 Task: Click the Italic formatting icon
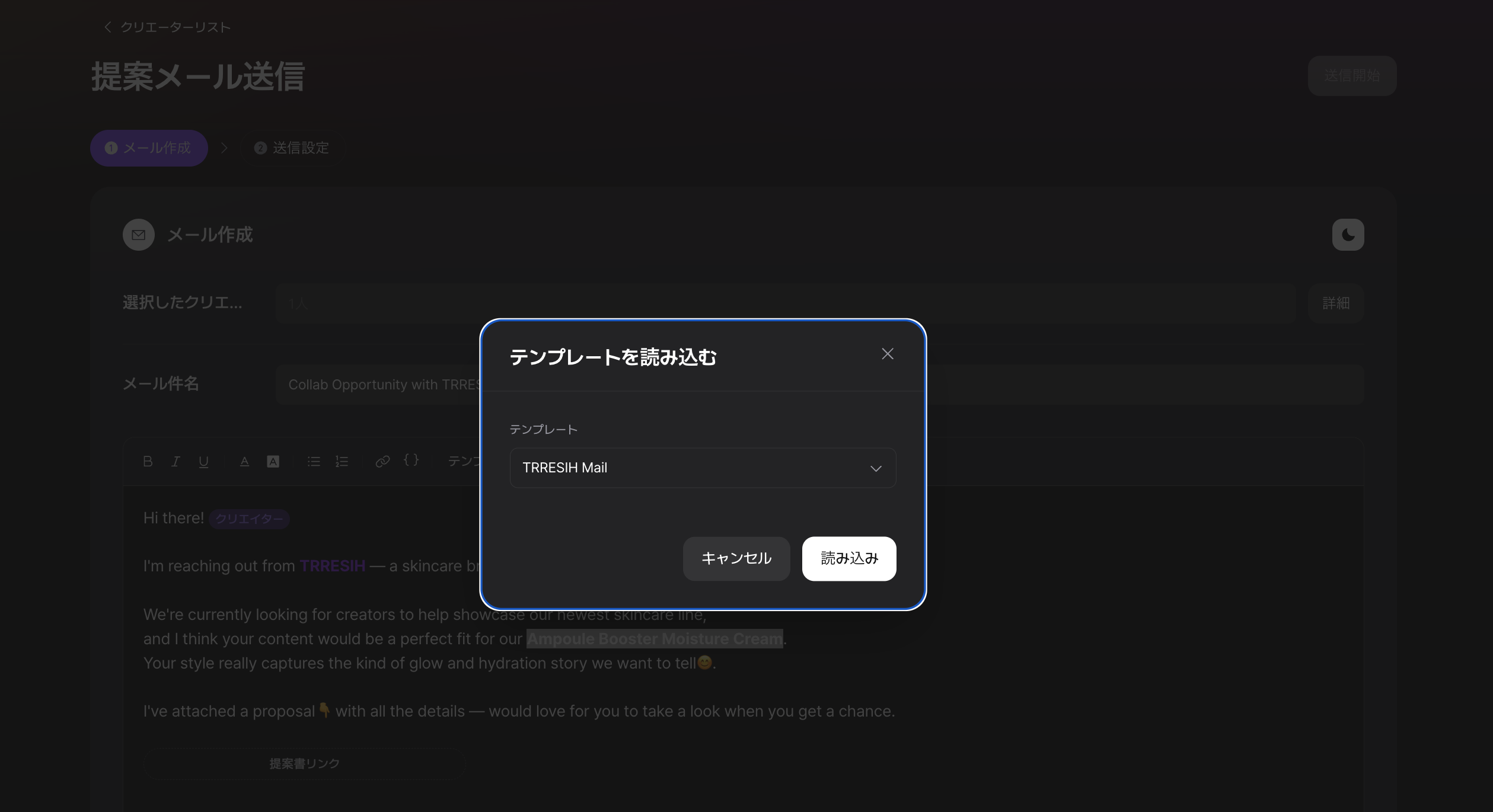(176, 461)
